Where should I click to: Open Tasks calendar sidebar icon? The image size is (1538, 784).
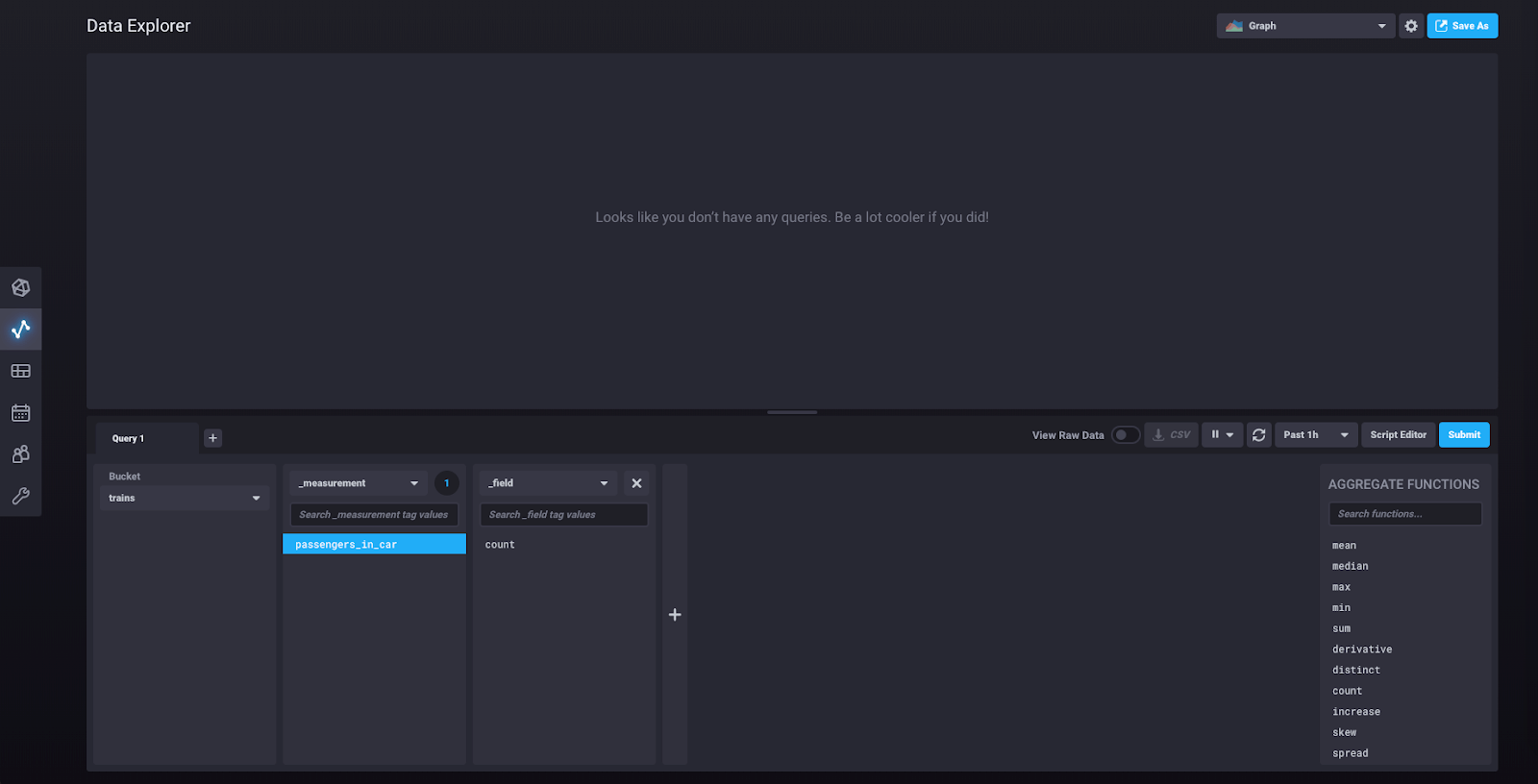tap(20, 413)
